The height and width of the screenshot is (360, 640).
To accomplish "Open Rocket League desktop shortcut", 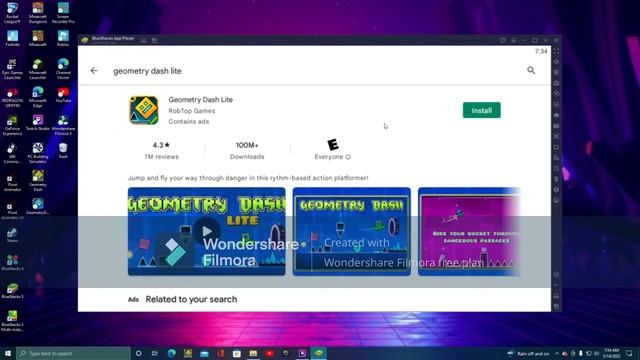I will (12, 13).
